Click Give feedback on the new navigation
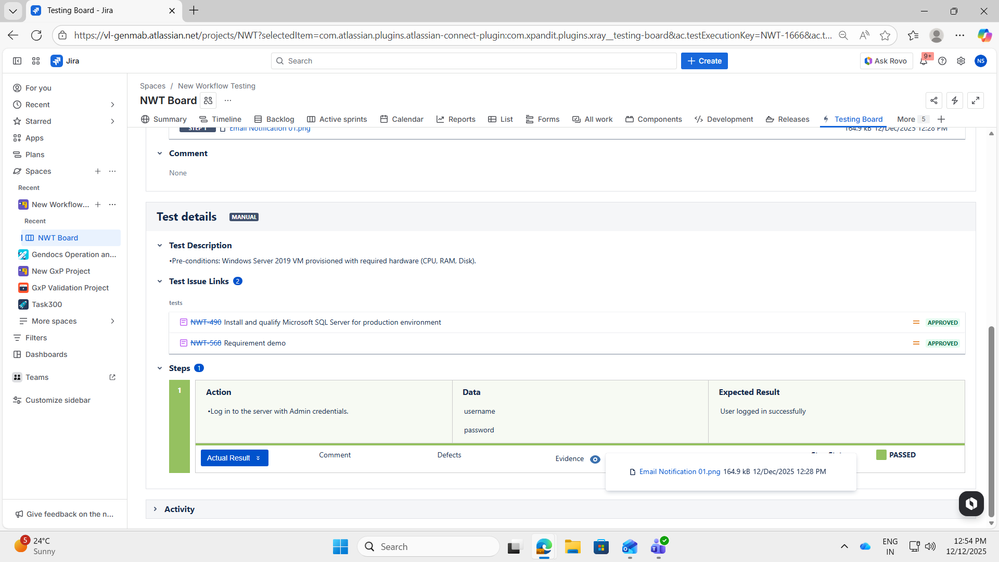Viewport: 999px width, 562px height. (64, 514)
